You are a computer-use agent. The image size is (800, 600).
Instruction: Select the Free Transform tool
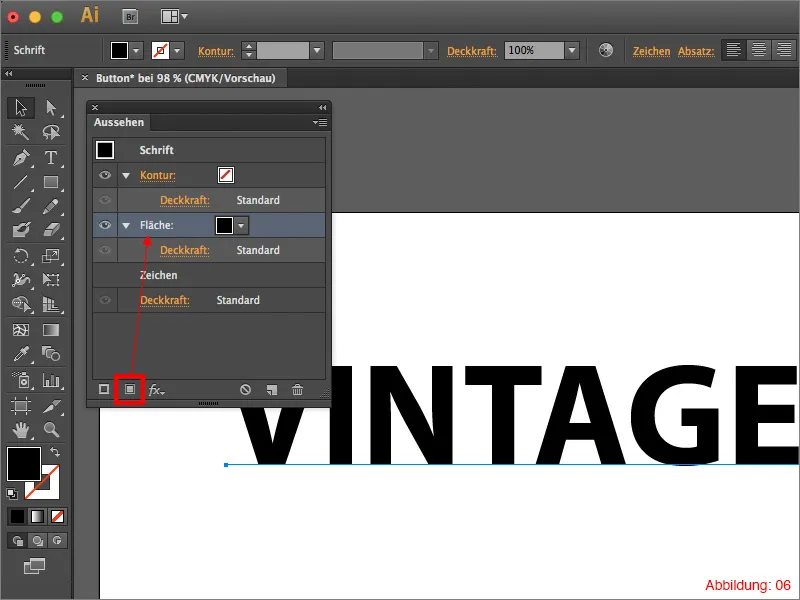[x=51, y=280]
